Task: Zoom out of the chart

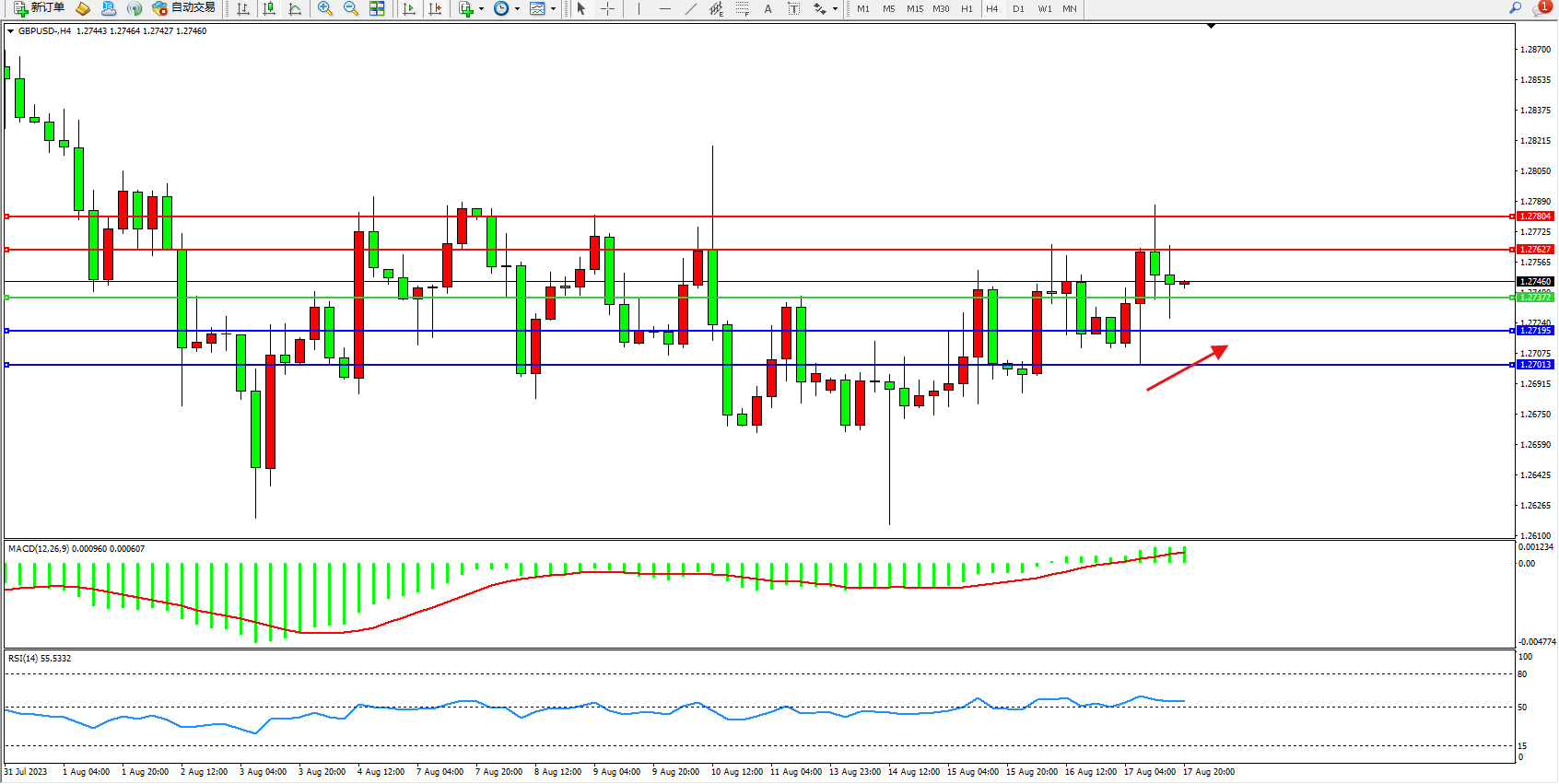Action: click(x=351, y=8)
